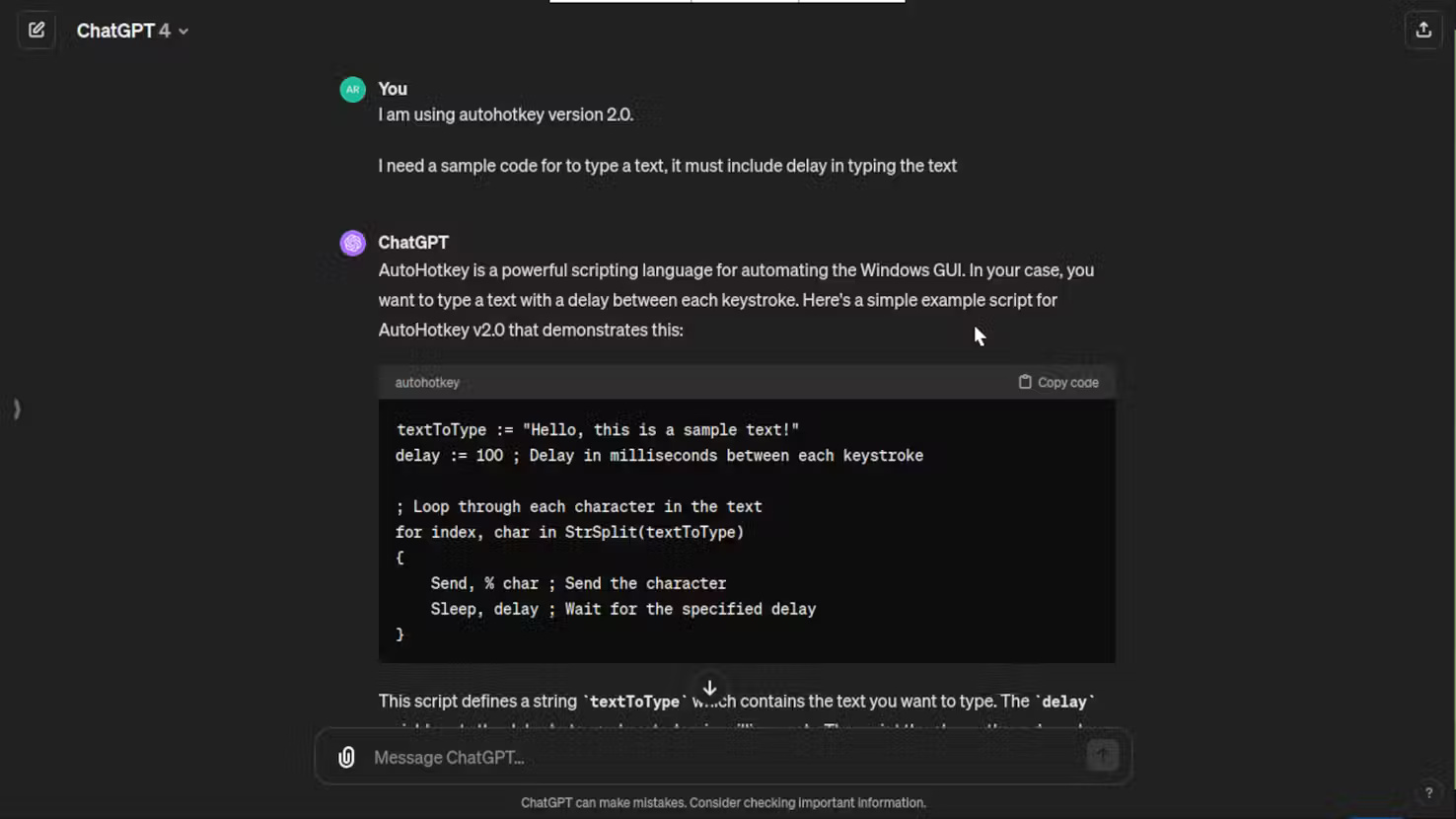Screen dimensions: 1456x819
Task: Click the send message arrow button
Action: pyautogui.click(x=1102, y=756)
